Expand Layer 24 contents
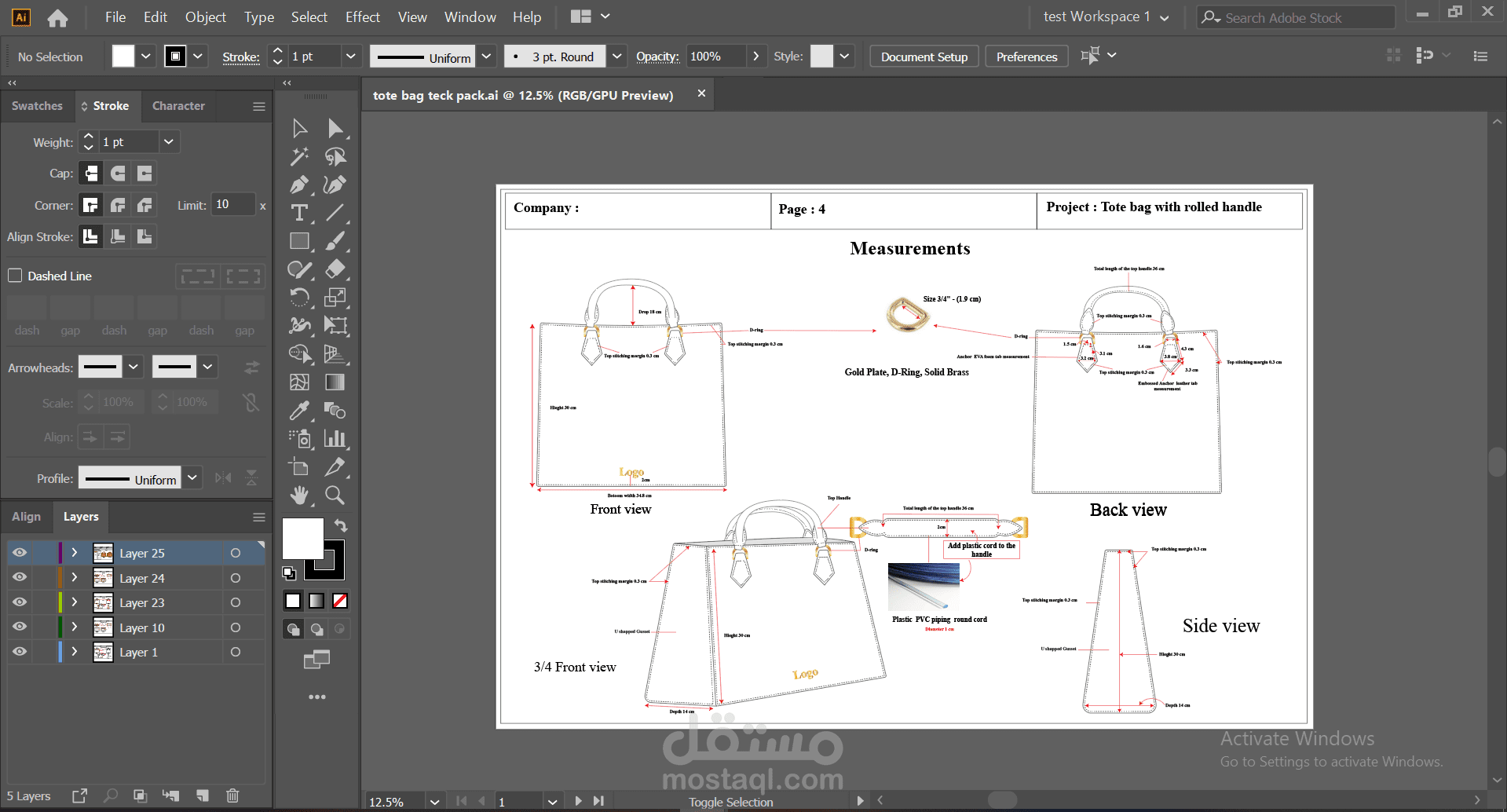Viewport: 1507px width, 812px height. point(75,577)
